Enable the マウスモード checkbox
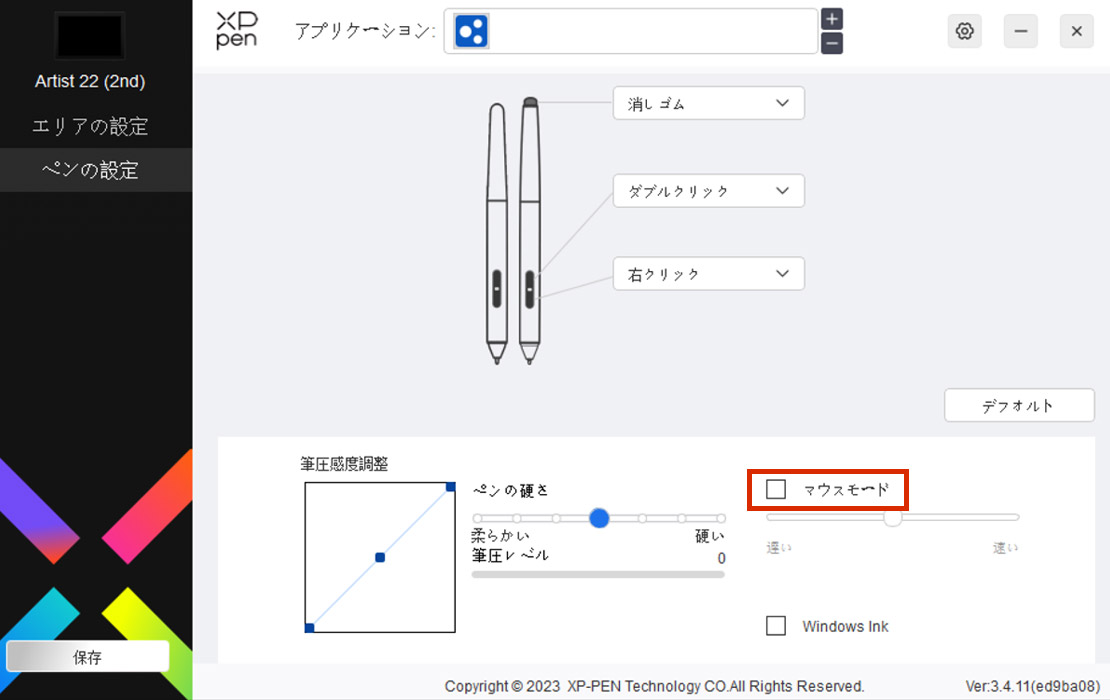 tap(776, 489)
